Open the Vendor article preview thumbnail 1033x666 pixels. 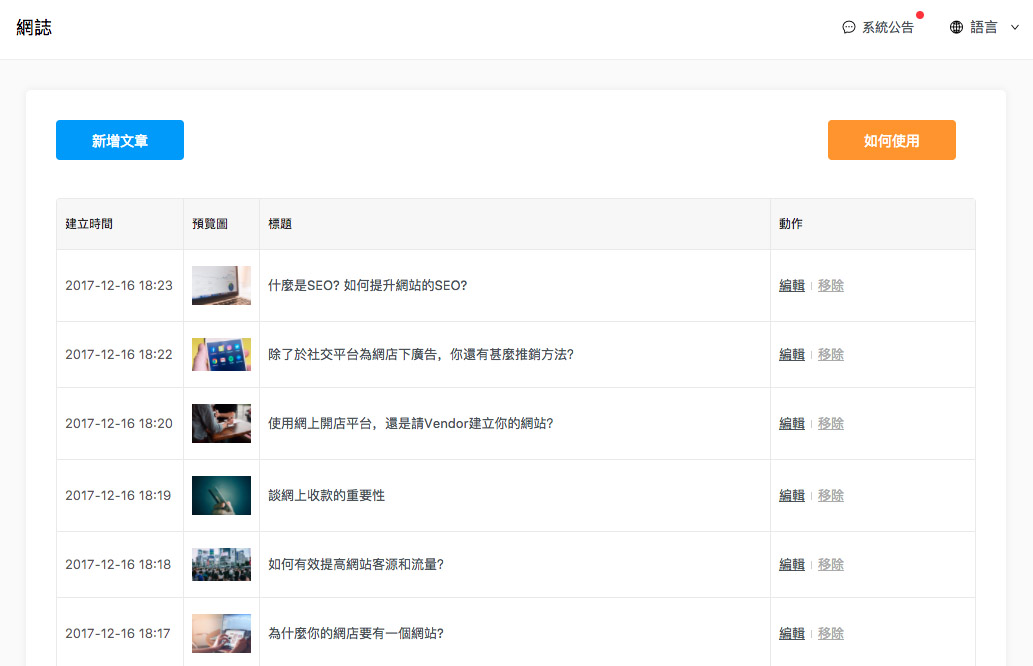point(221,424)
